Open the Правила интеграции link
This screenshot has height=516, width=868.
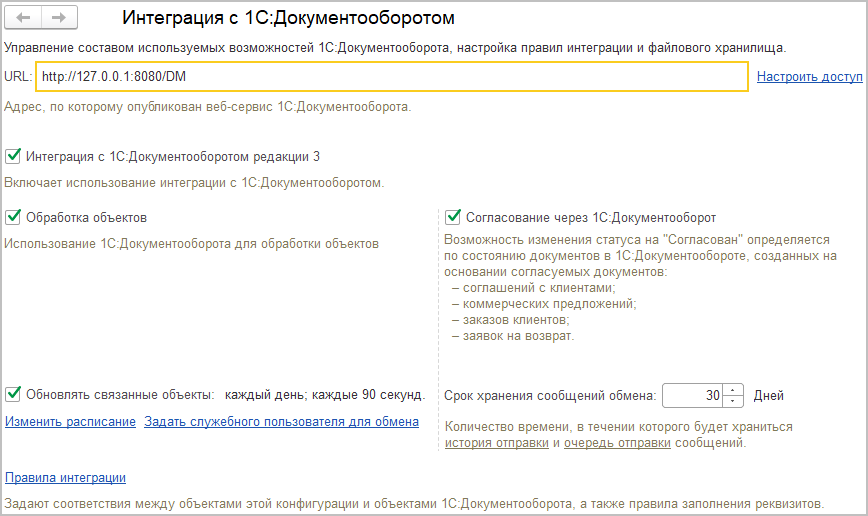click(65, 477)
